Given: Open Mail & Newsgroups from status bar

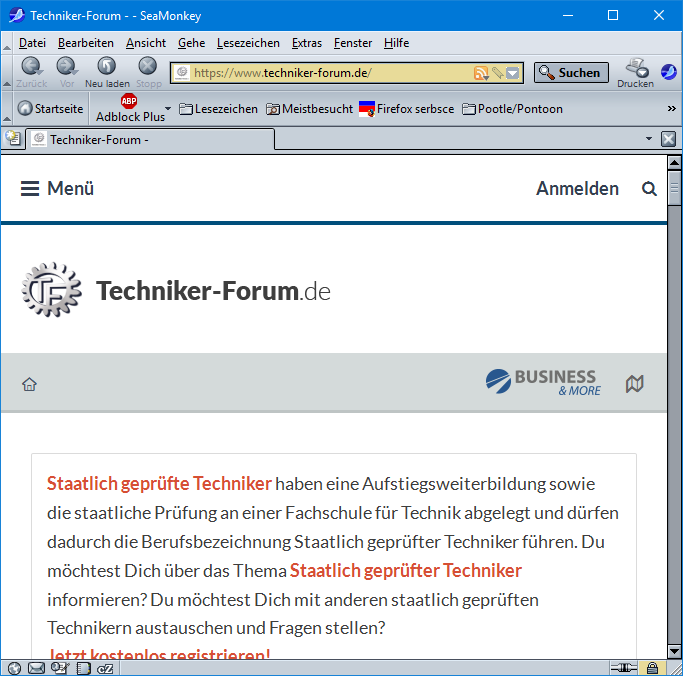Looking at the screenshot, I should pyautogui.click(x=36, y=668).
